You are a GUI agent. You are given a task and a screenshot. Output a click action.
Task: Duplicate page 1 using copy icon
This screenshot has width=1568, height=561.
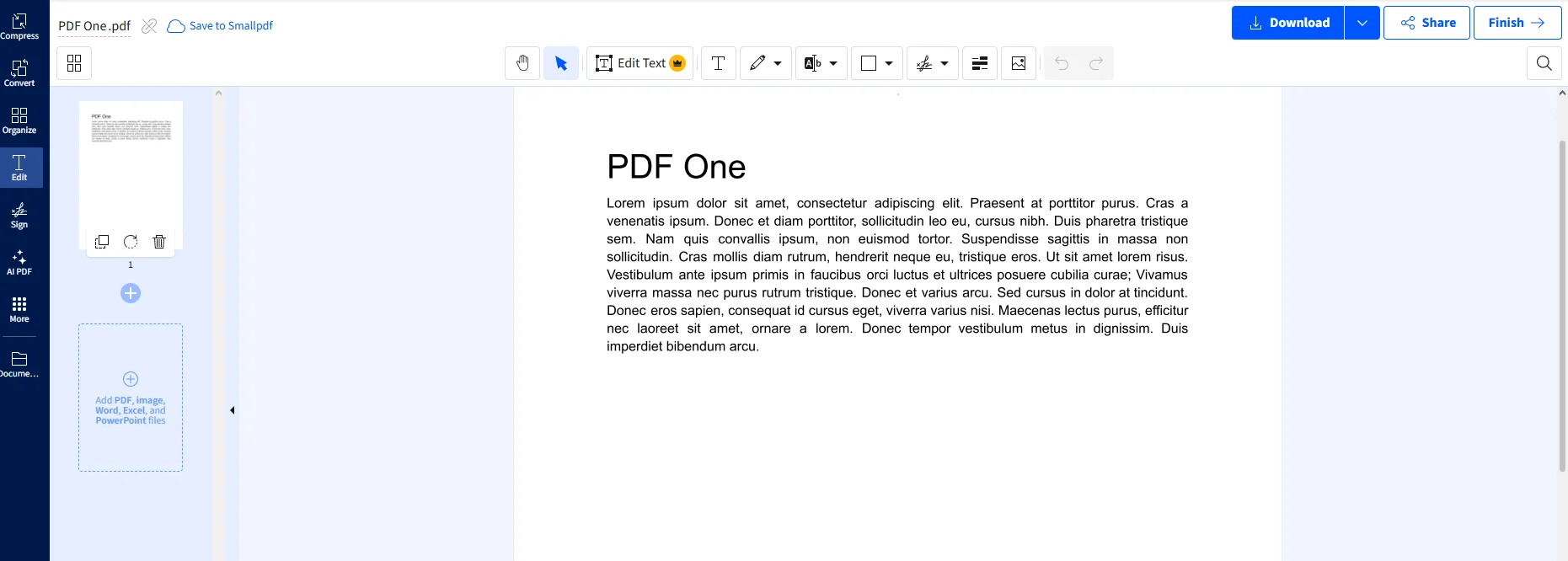coord(102,242)
